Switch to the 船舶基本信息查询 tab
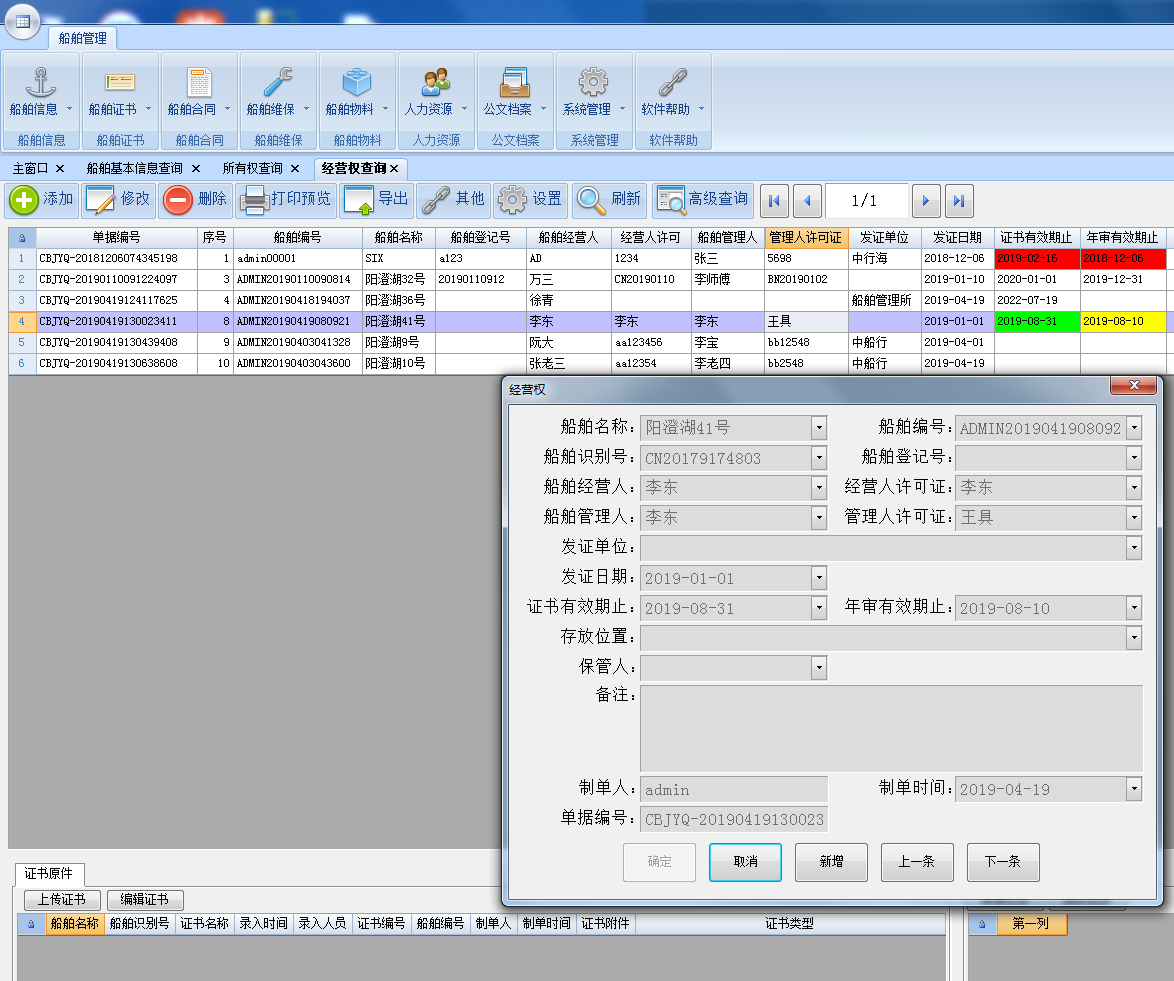Viewport: 1174px width, 981px height. 135,168
